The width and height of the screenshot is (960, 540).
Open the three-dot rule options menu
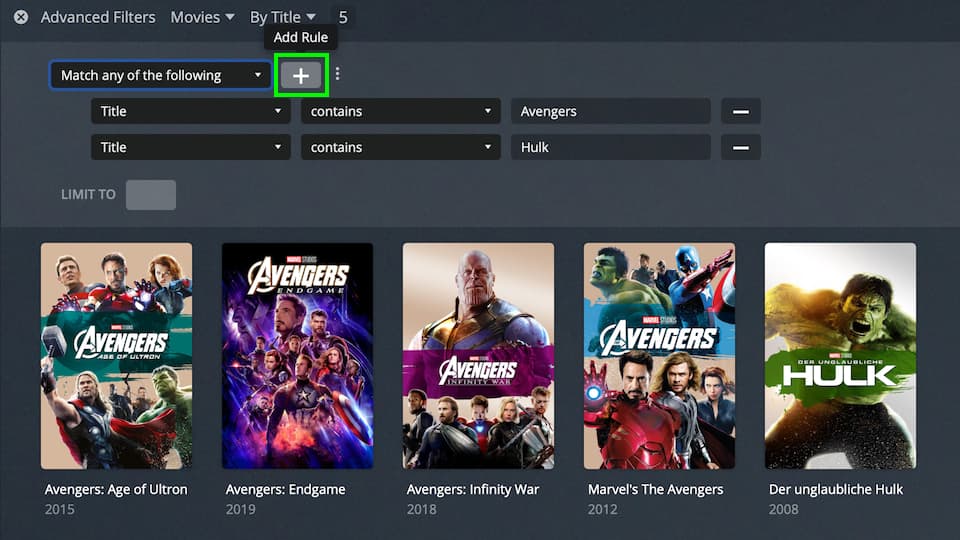(337, 74)
